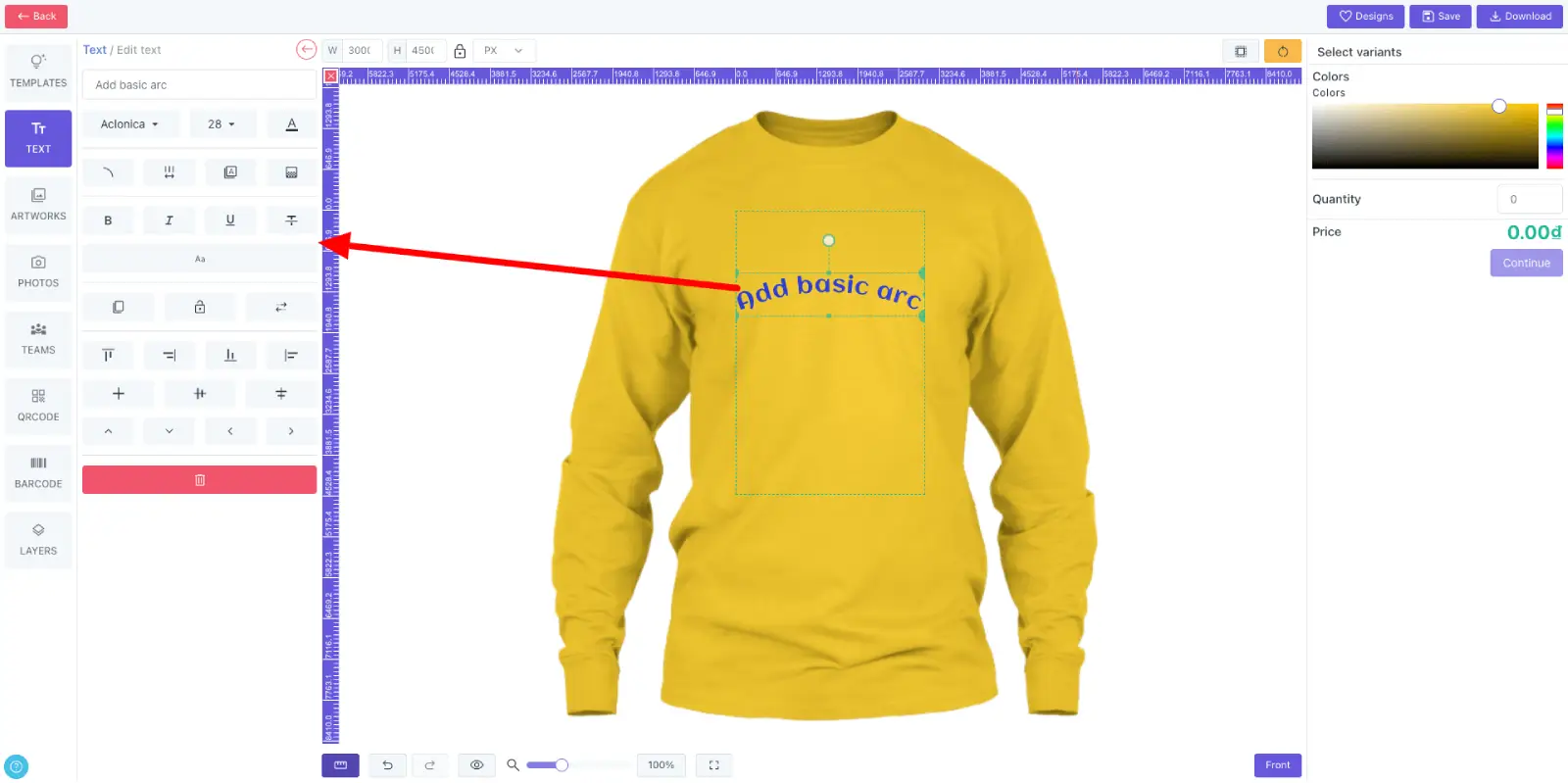Toggle italic formatting
This screenshot has height=783, width=1568.
(x=169, y=220)
